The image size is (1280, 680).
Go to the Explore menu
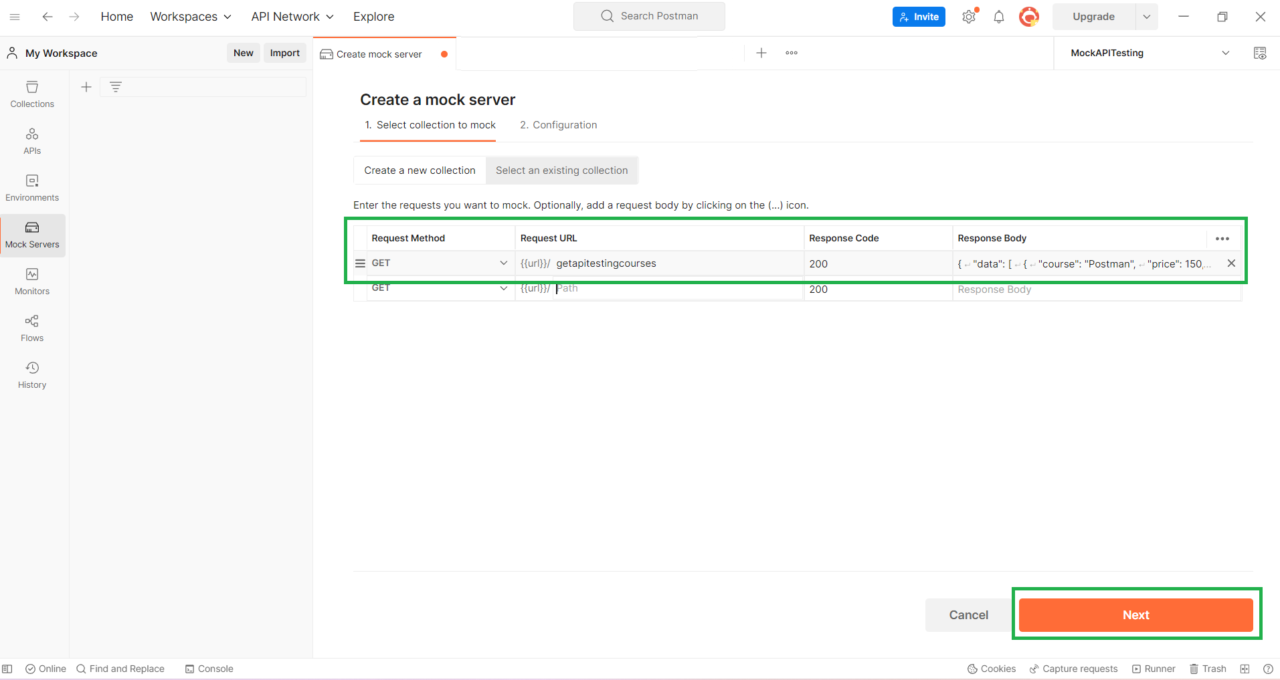click(373, 16)
